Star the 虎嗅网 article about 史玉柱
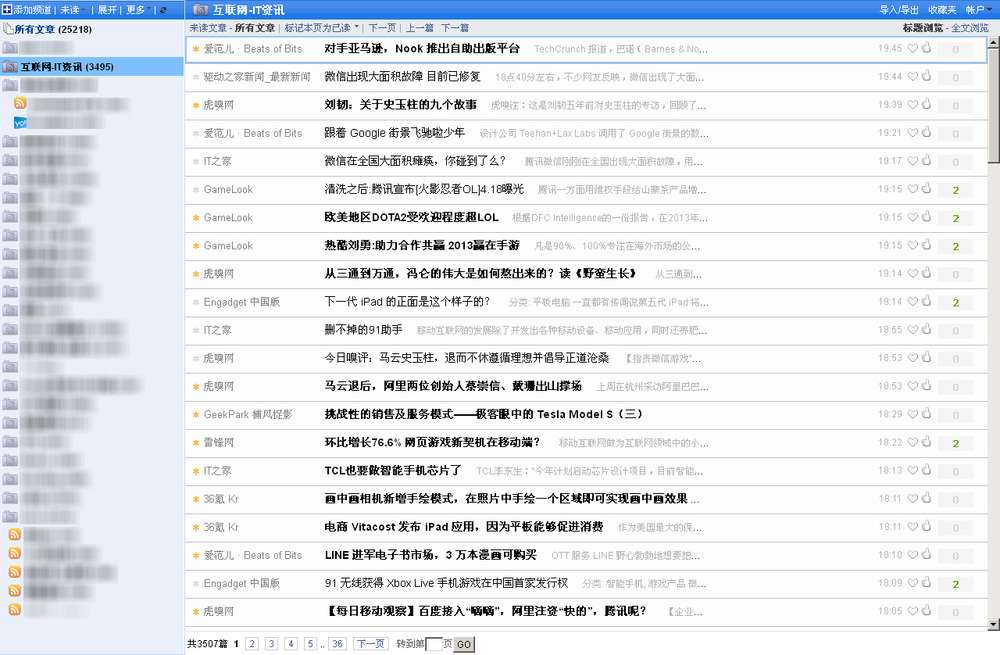 tap(196, 104)
